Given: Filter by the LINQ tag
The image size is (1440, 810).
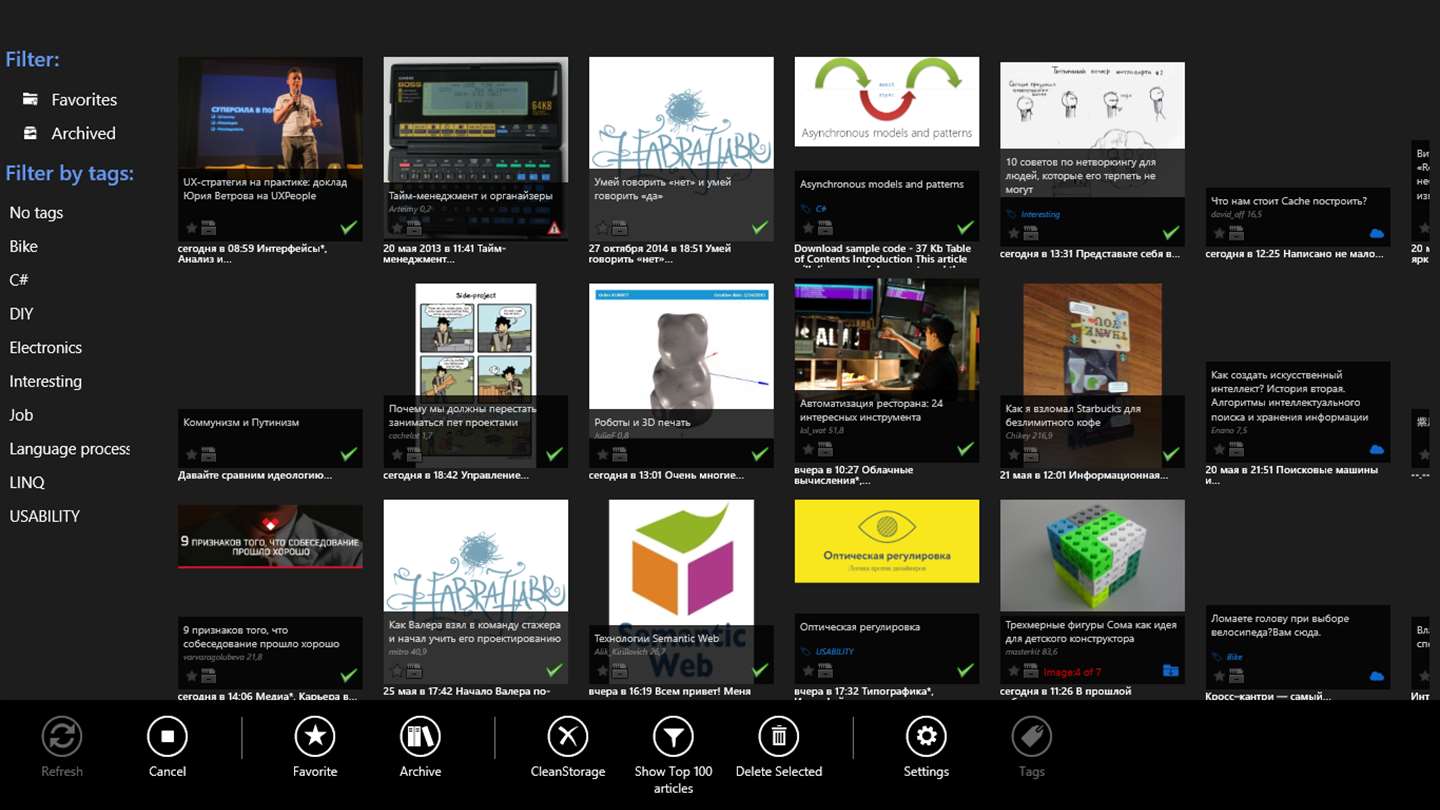Looking at the screenshot, I should (x=27, y=482).
